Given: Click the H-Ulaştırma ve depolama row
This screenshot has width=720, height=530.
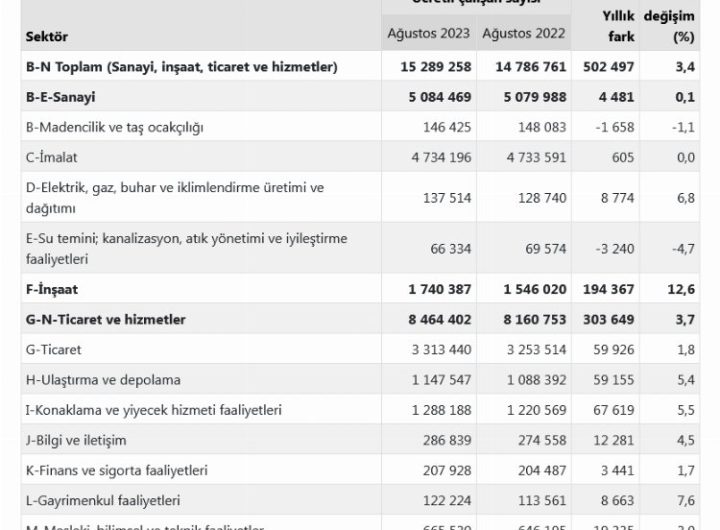Looking at the screenshot, I should [104, 380].
